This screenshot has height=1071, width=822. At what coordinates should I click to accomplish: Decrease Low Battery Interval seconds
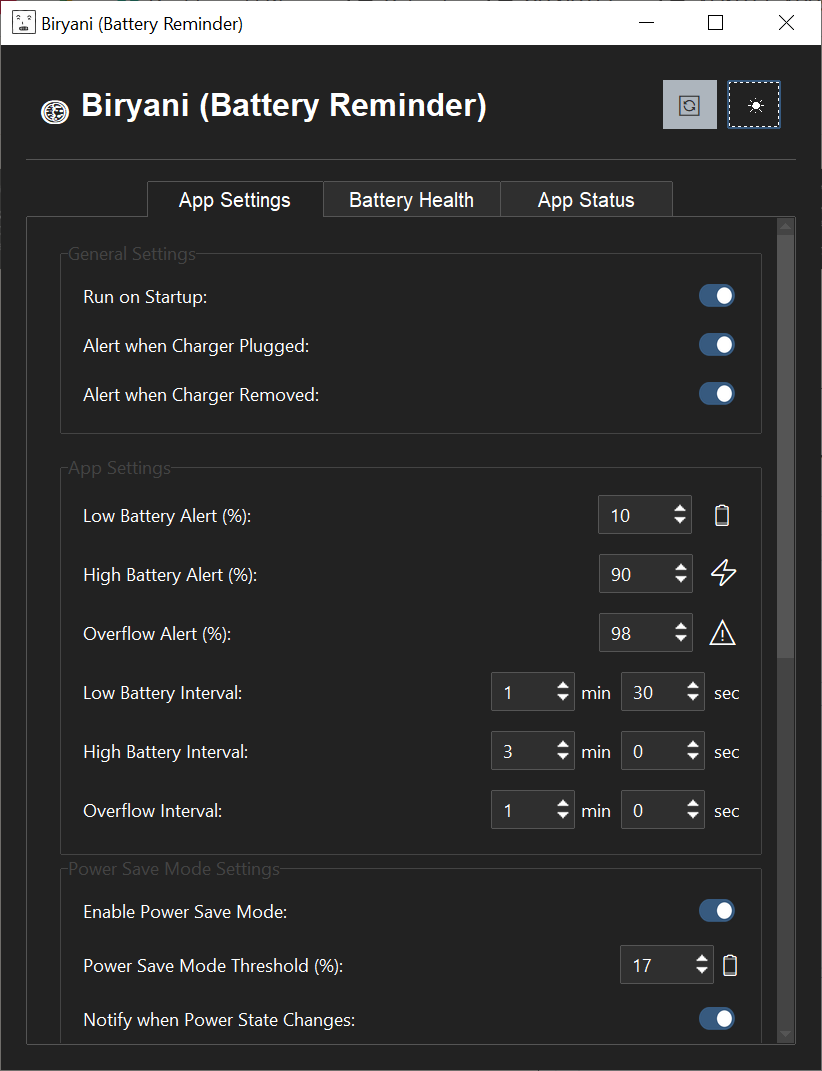coord(693,697)
